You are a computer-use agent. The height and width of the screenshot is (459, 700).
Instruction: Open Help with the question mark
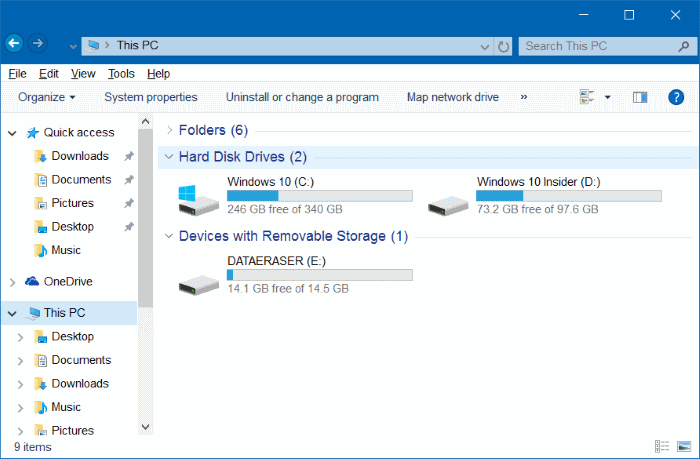pos(676,97)
